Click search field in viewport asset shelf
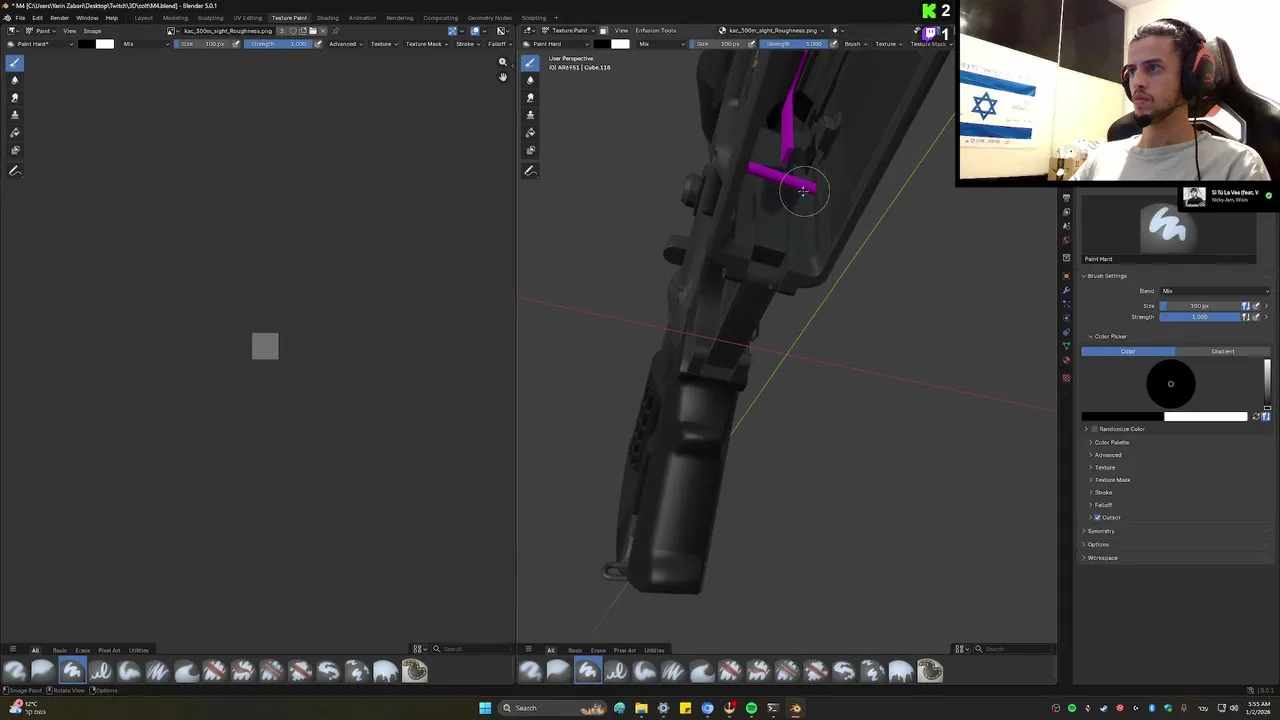1280x720 pixels. 1014,649
